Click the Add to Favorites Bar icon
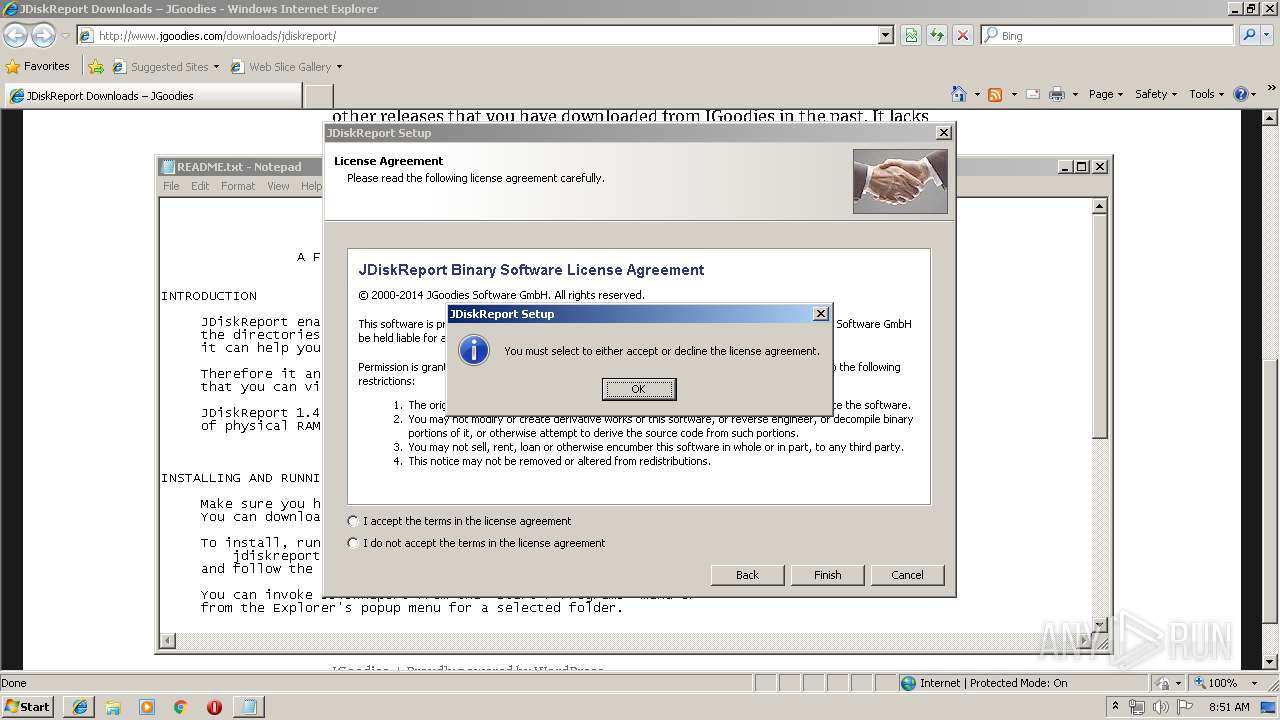 [96, 67]
